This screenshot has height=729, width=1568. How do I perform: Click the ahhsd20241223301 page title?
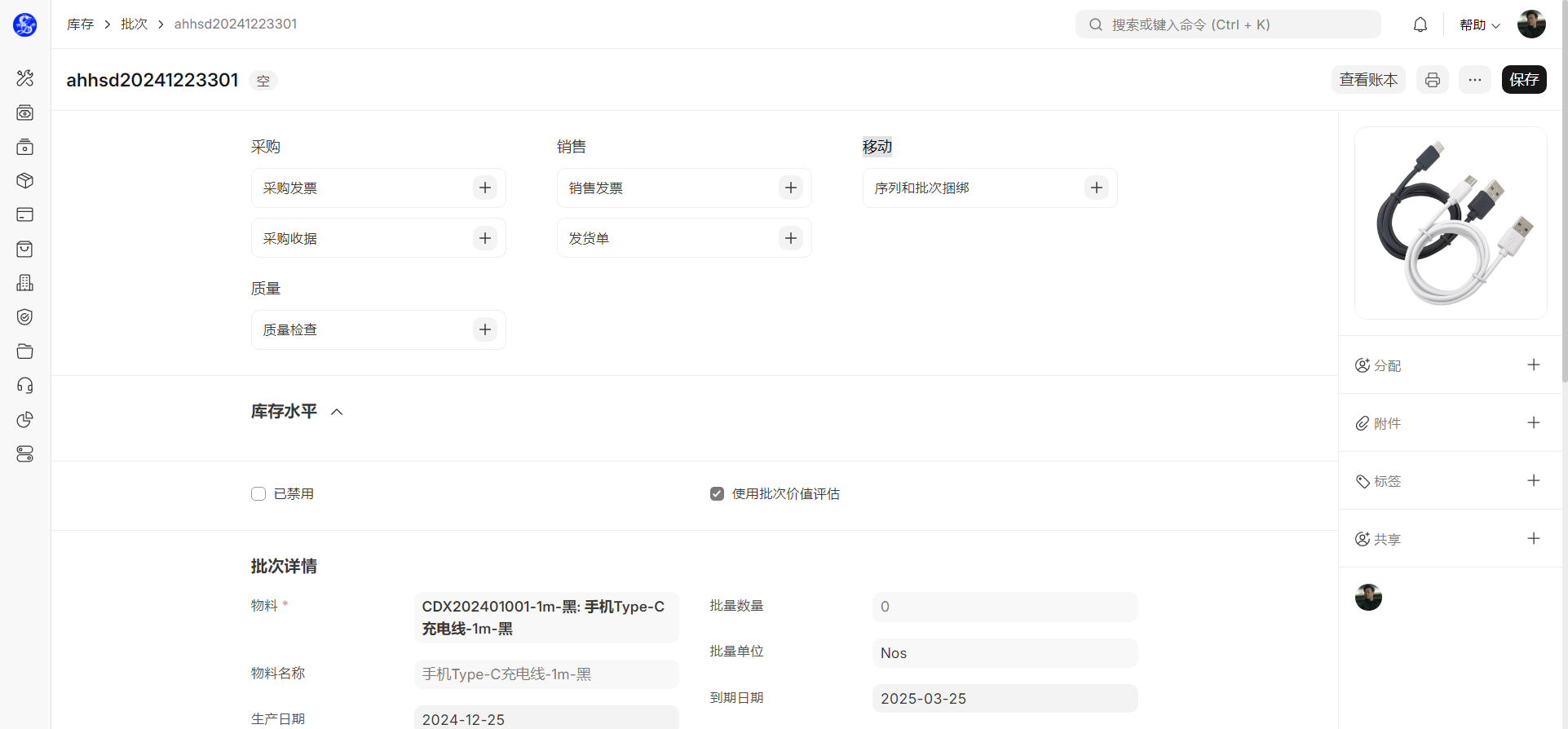(152, 80)
